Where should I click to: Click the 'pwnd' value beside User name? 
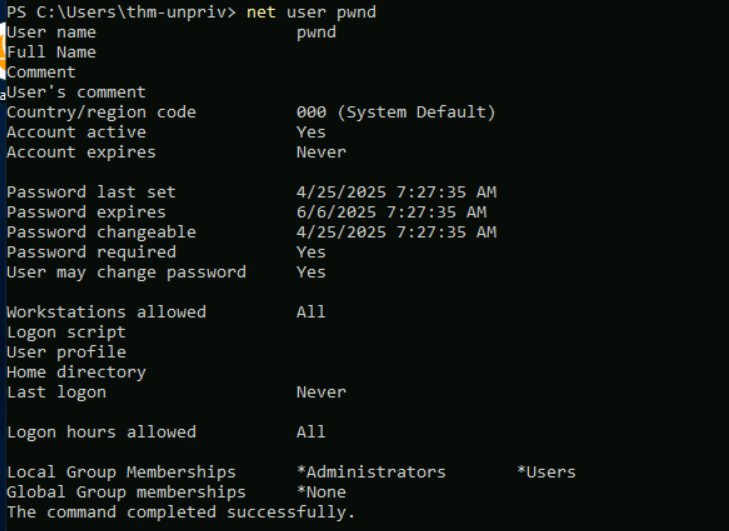pyautogui.click(x=316, y=33)
